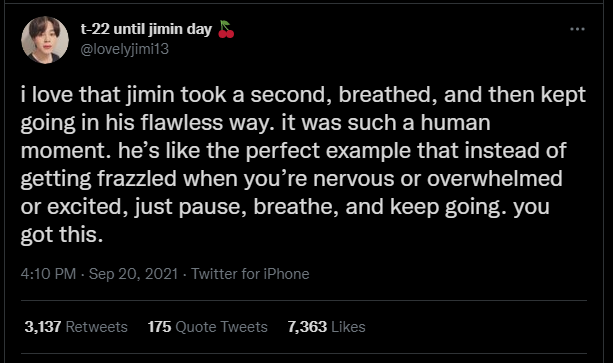
Task: Click the word 'overwhelmed' in tweet text
Action: click(495, 179)
